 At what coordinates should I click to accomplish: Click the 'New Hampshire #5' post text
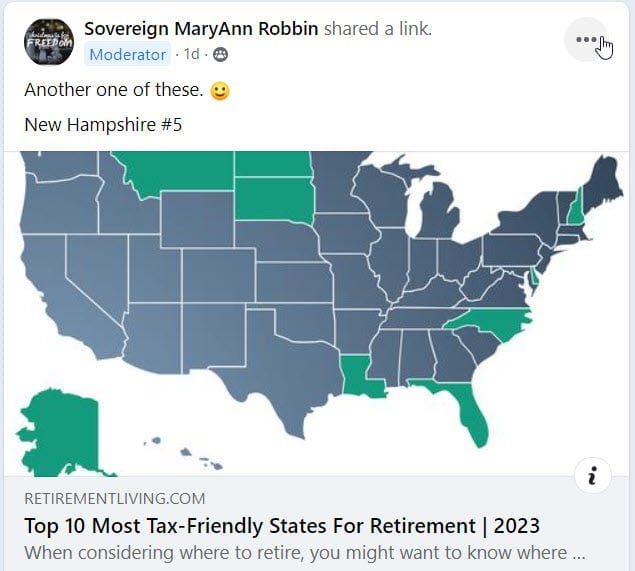click(x=103, y=125)
